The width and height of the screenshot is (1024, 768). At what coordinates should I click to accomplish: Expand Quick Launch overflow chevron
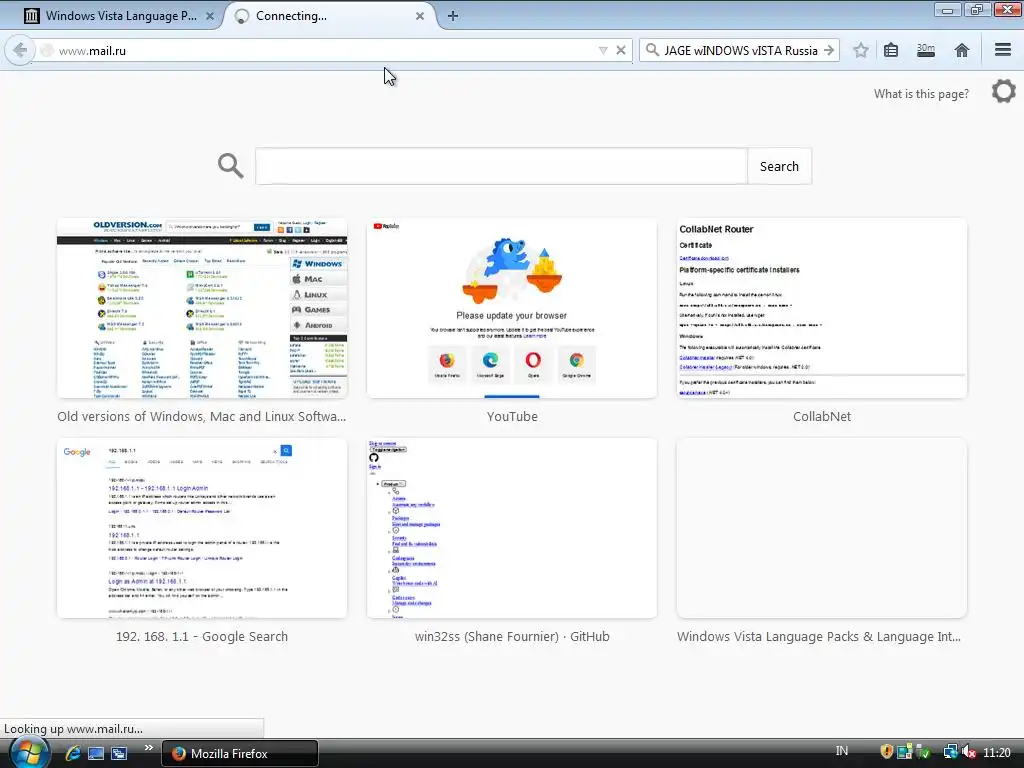[x=148, y=748]
